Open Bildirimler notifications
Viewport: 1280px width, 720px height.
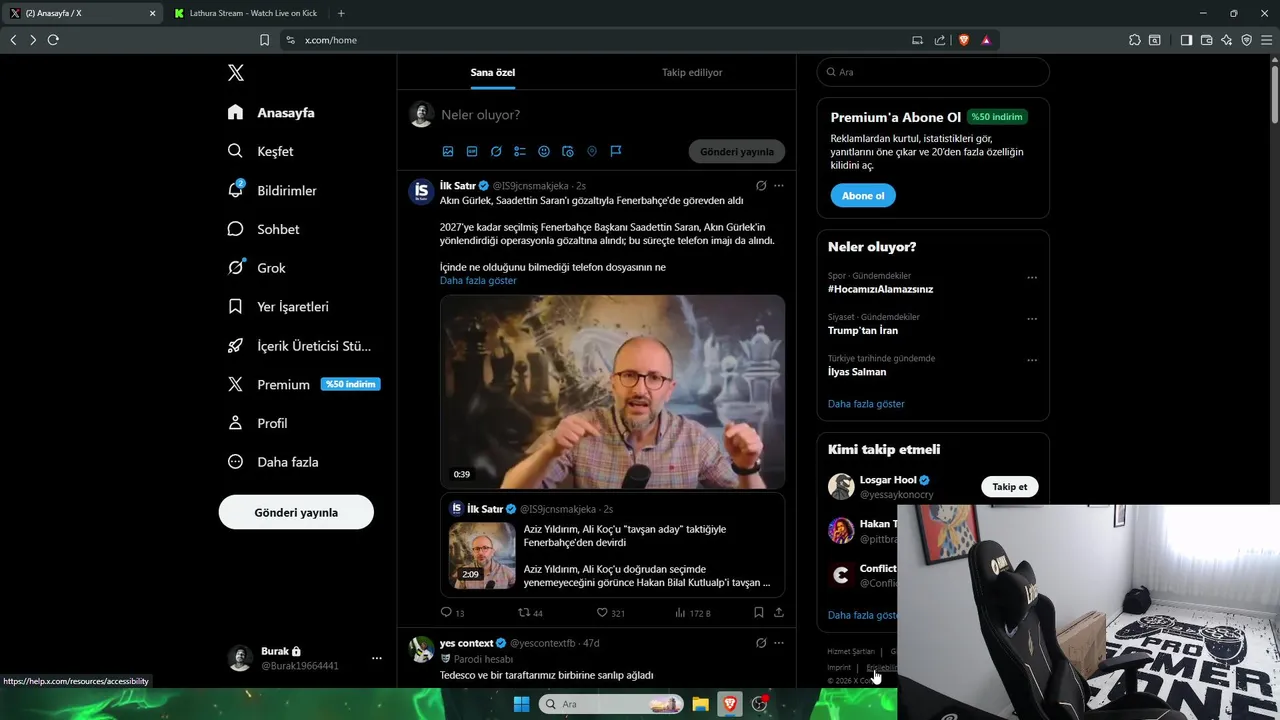pyautogui.click(x=272, y=190)
